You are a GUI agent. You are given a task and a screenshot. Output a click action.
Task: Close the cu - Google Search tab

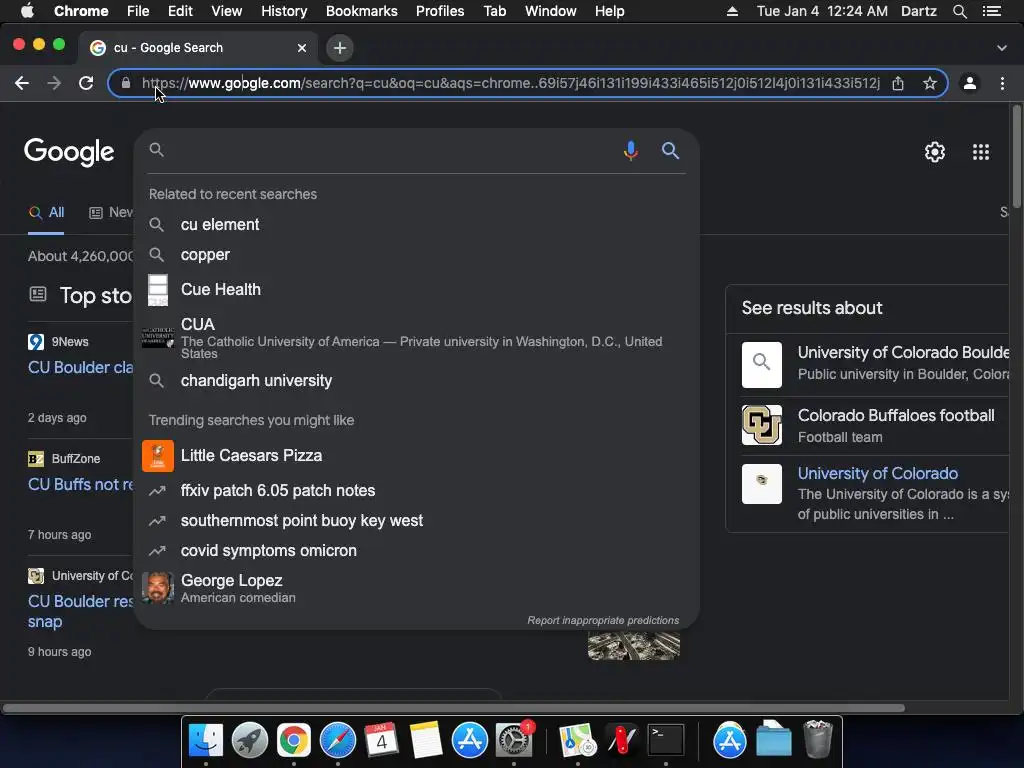302,48
